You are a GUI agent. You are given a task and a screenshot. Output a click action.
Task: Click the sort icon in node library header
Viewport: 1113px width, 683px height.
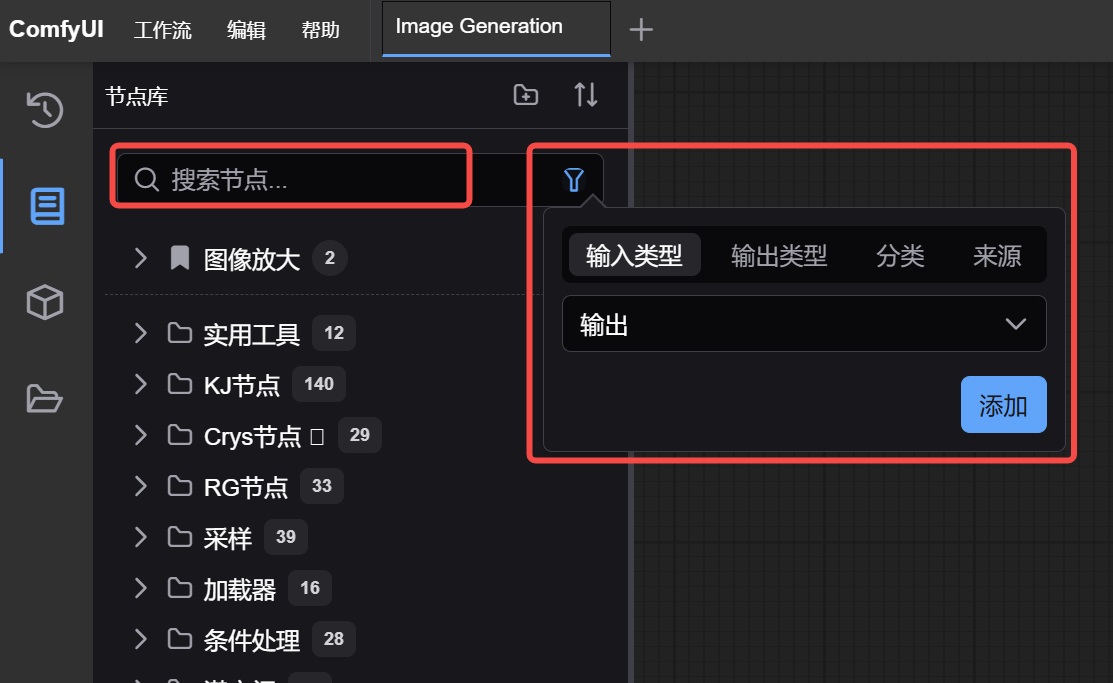tap(585, 94)
